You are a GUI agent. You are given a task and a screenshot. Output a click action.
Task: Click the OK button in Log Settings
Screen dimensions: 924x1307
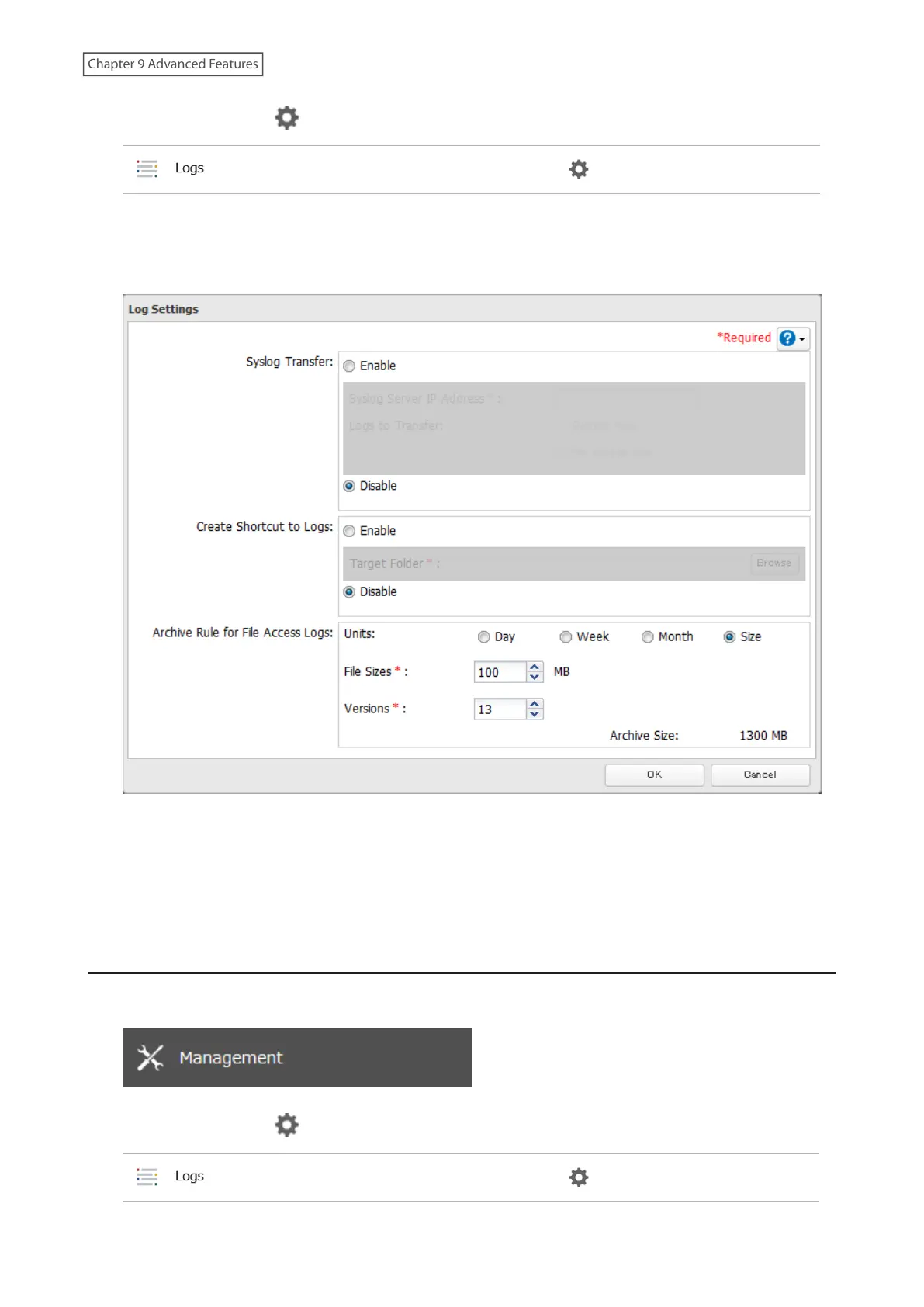[x=654, y=775]
